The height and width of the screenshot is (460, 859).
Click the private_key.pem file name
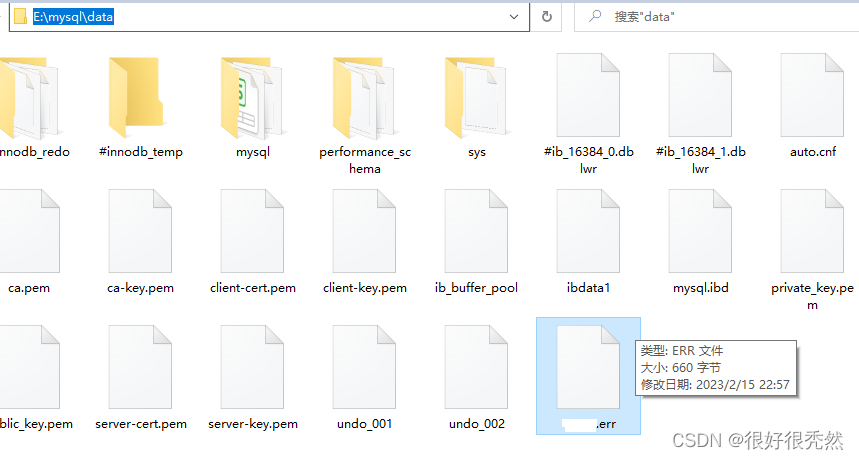812,296
